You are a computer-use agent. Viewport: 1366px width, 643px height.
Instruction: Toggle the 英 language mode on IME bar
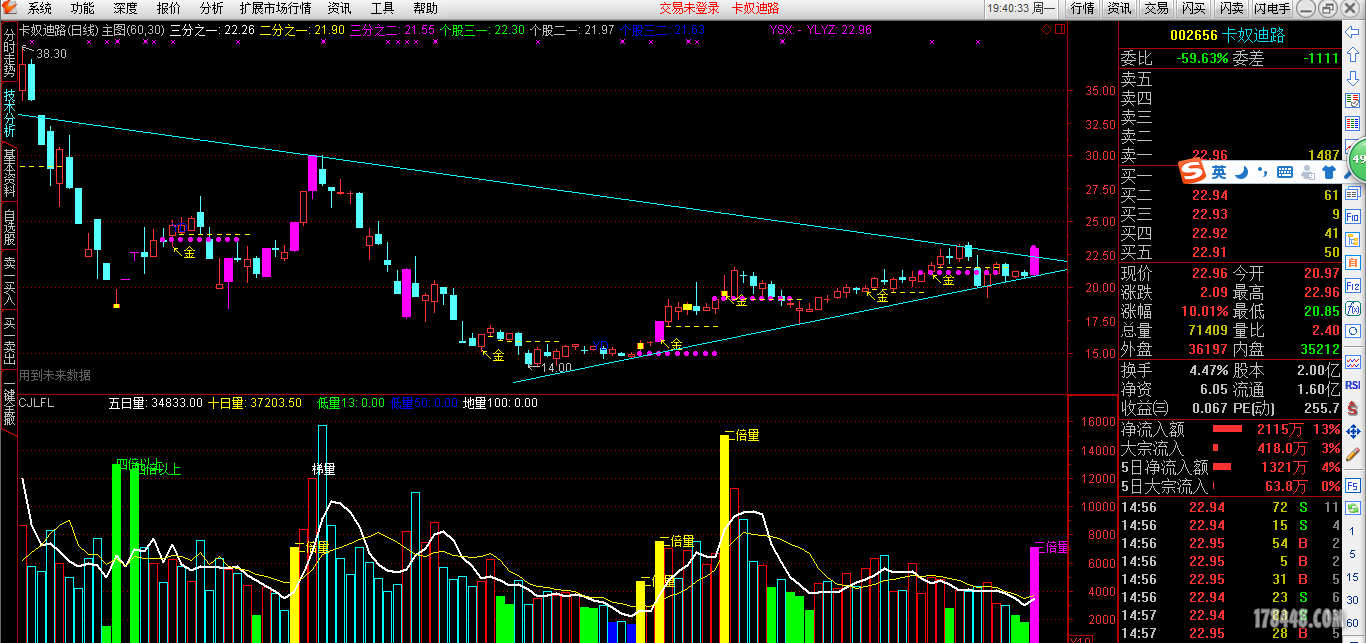[x=1218, y=172]
